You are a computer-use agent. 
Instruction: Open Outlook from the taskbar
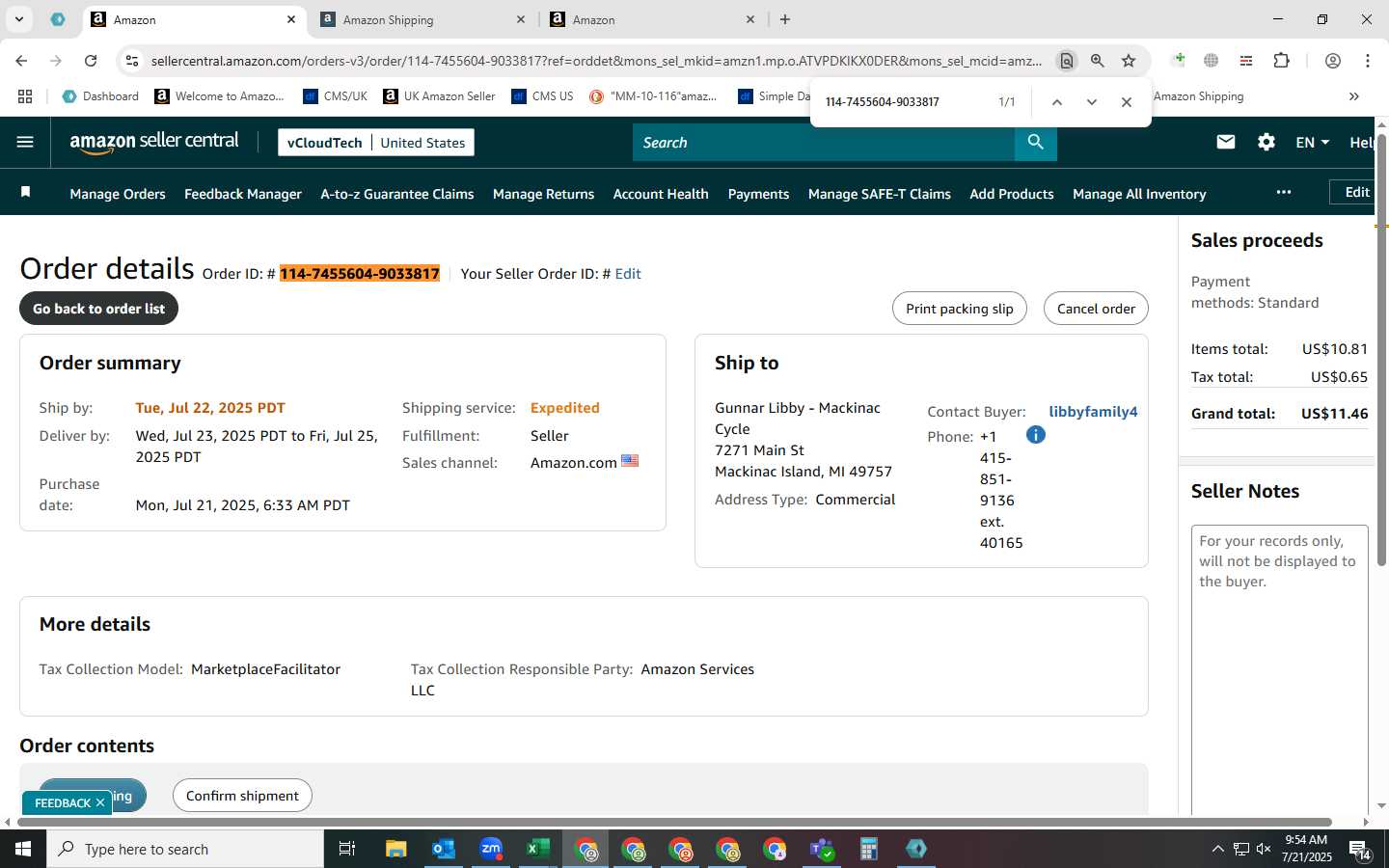[444, 849]
